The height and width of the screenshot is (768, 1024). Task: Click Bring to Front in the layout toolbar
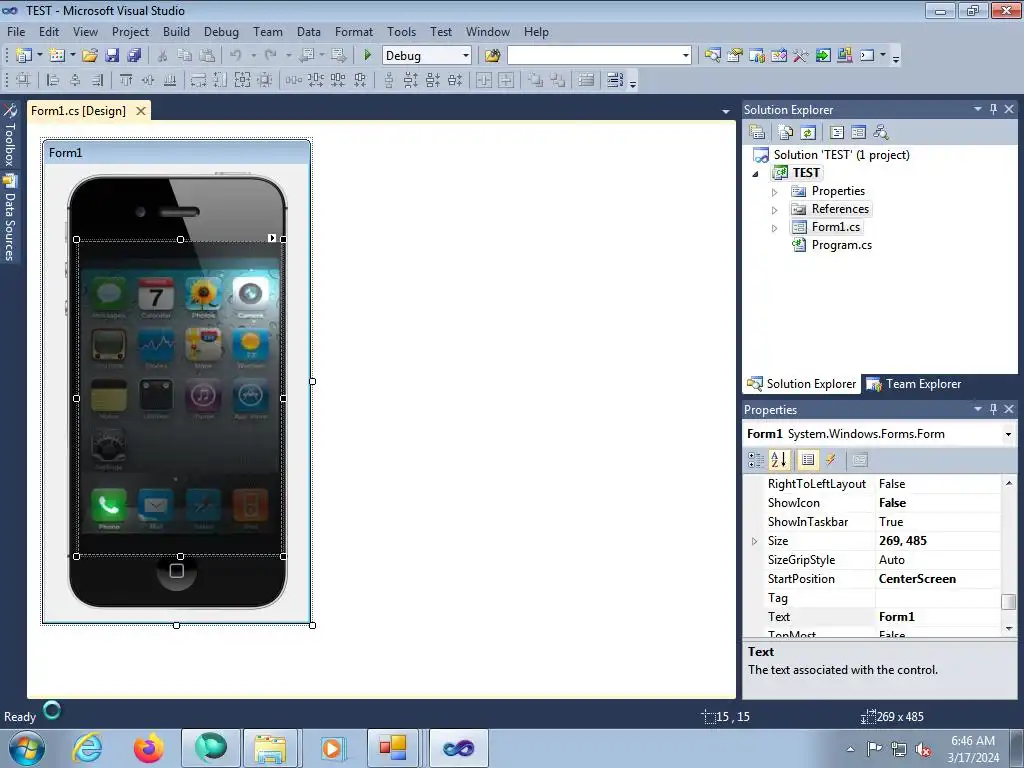tap(536, 80)
